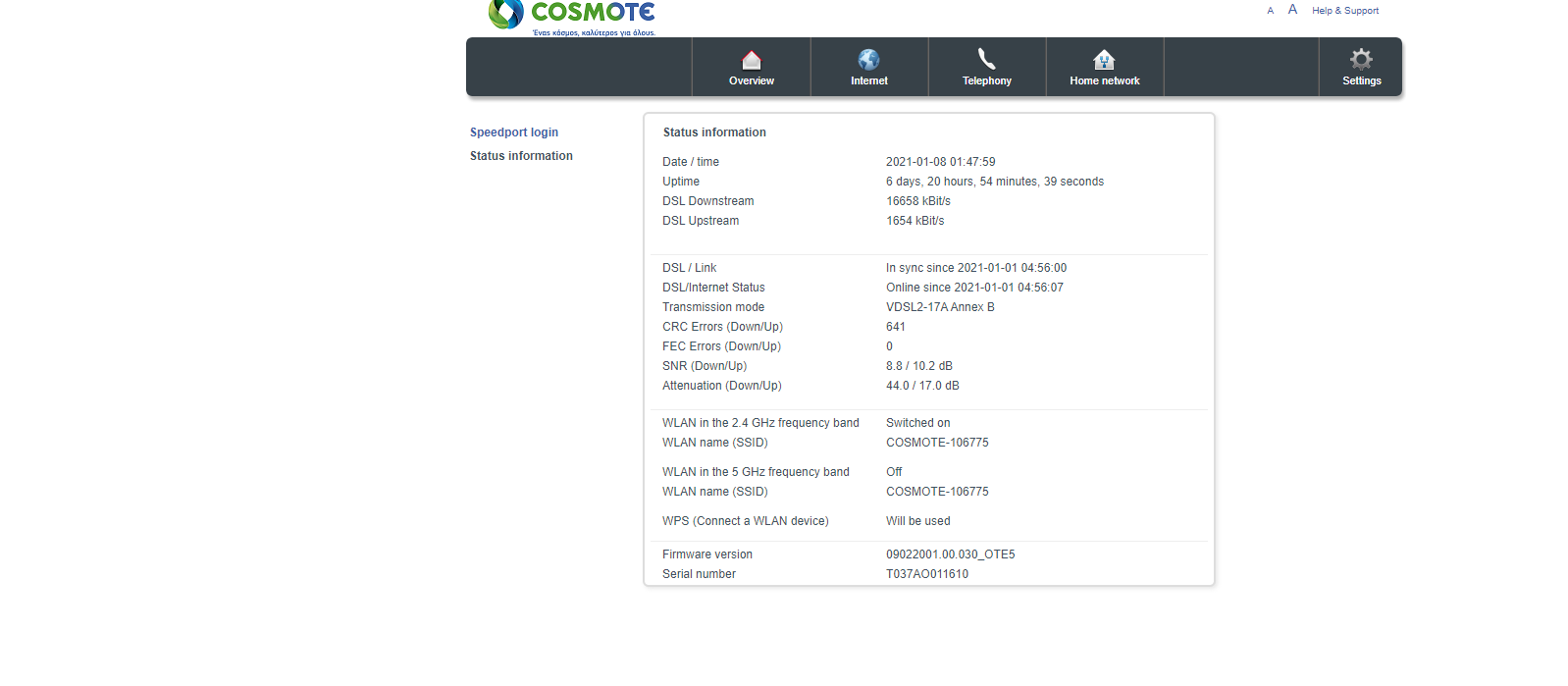Image resolution: width=1568 pixels, height=686 pixels.
Task: Click the Transmission mode label
Action: 713,307
